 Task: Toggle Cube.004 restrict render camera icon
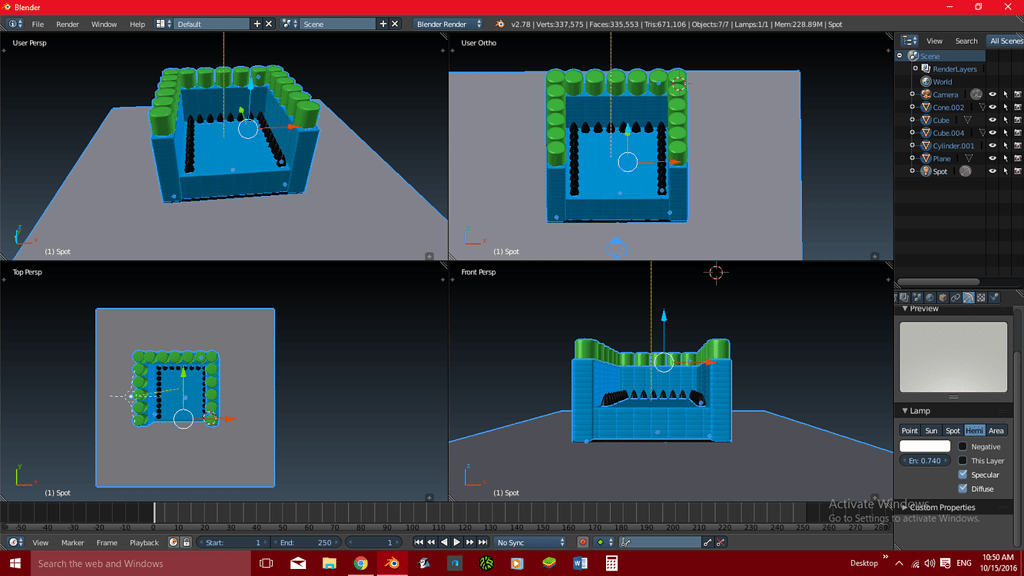1017,133
